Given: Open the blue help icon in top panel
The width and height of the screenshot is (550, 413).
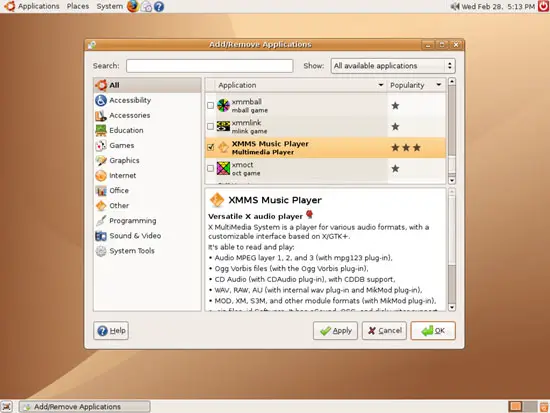Looking at the screenshot, I should [x=159, y=7].
